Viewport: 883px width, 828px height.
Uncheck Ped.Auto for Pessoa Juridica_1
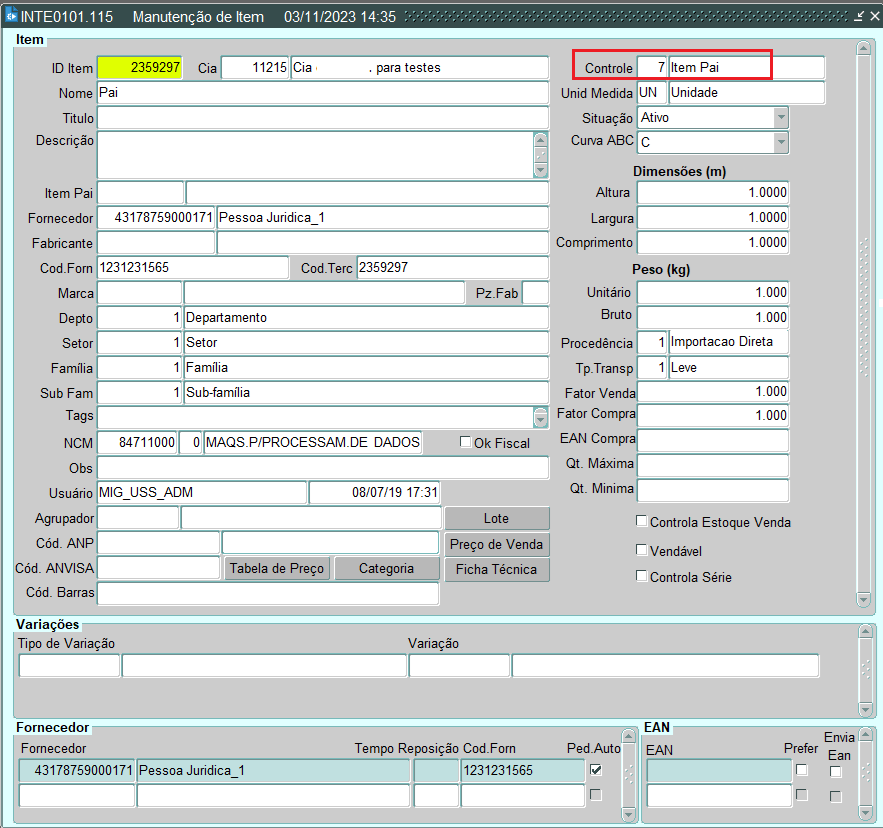tap(596, 770)
